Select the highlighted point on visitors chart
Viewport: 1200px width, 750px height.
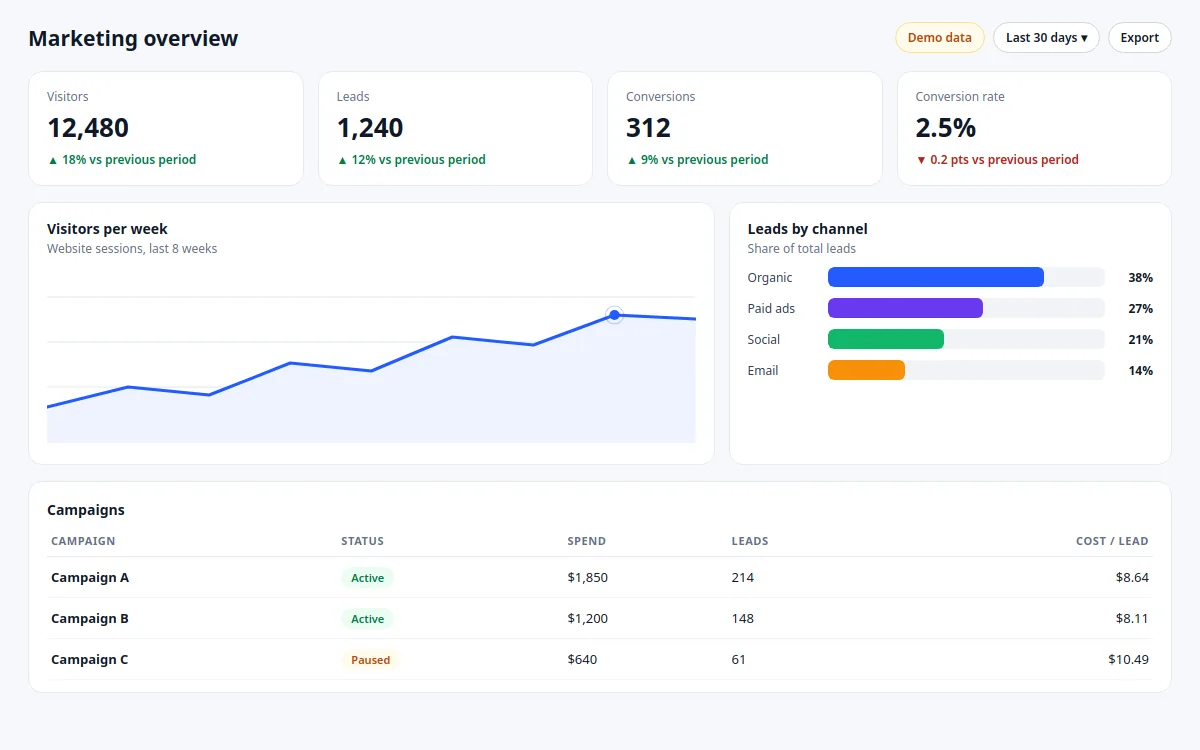tap(615, 315)
